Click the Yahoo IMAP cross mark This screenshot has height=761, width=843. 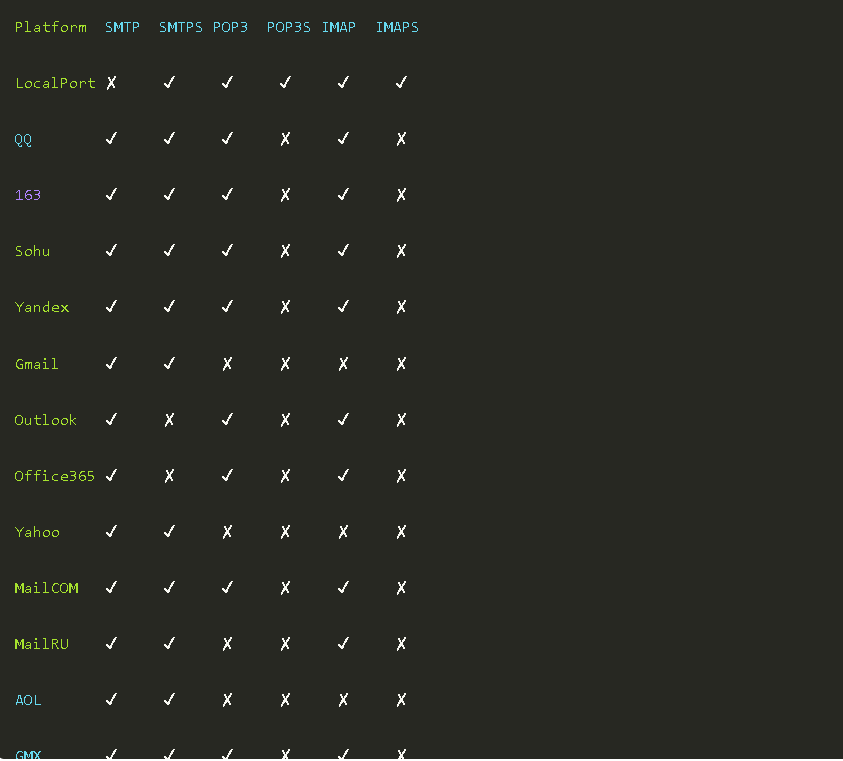coord(343,532)
